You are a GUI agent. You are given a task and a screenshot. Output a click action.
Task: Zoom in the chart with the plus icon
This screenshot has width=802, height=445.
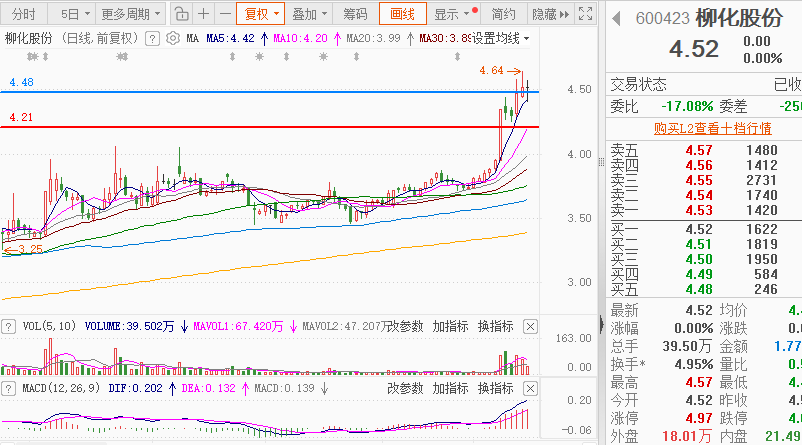pyautogui.click(x=203, y=14)
